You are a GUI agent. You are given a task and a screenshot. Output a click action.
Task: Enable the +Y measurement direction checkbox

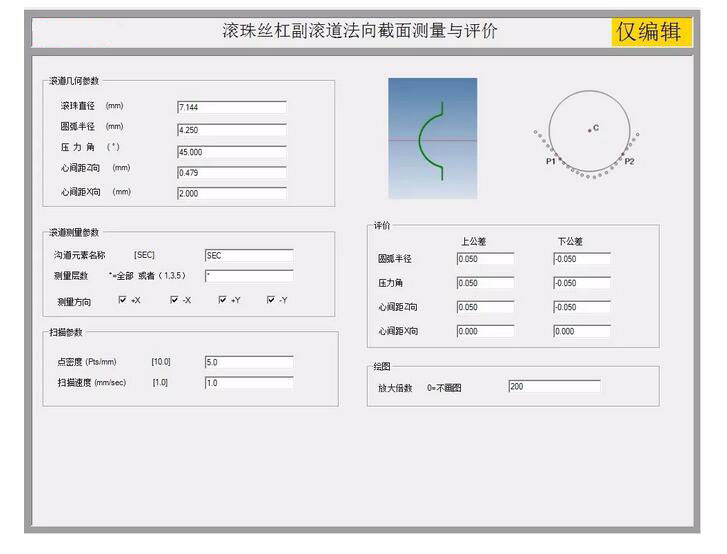click(x=223, y=300)
